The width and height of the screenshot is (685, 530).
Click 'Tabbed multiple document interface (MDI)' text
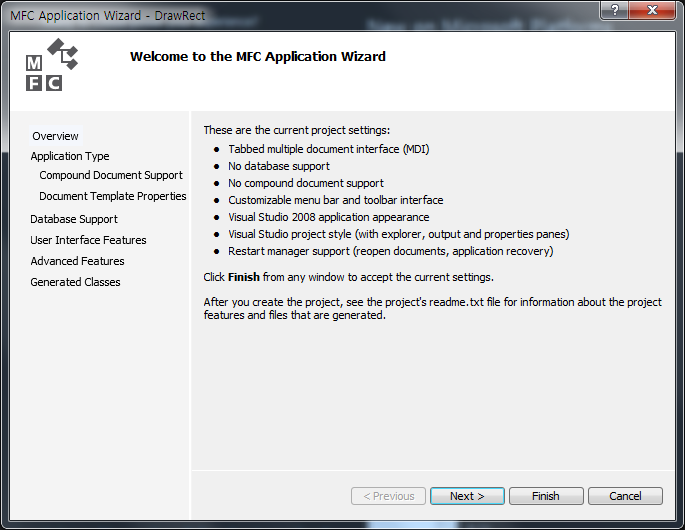(329, 149)
